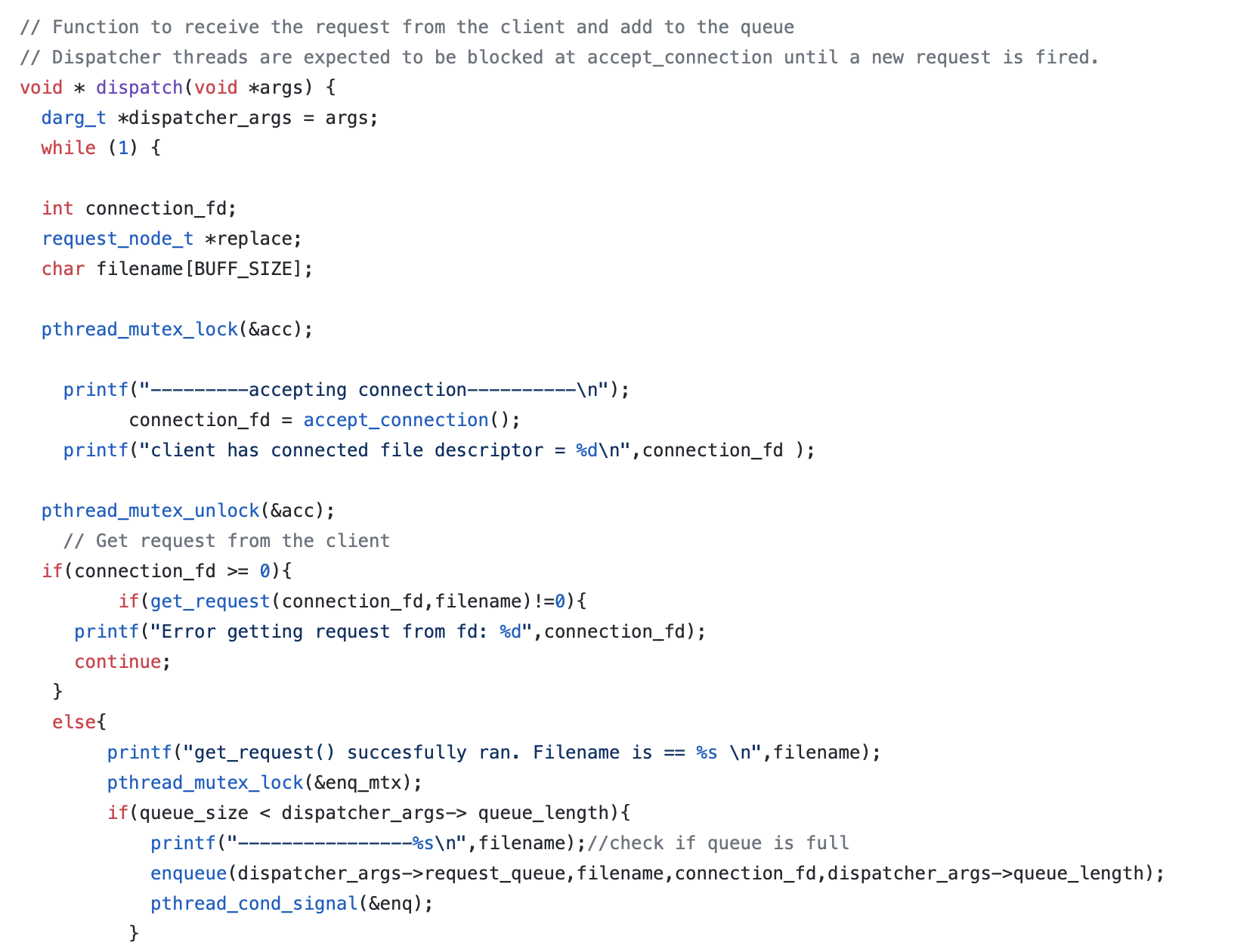The image size is (1259, 952).
Task: Click the pthread_mutex_lock(&acc) call
Action: click(x=177, y=329)
